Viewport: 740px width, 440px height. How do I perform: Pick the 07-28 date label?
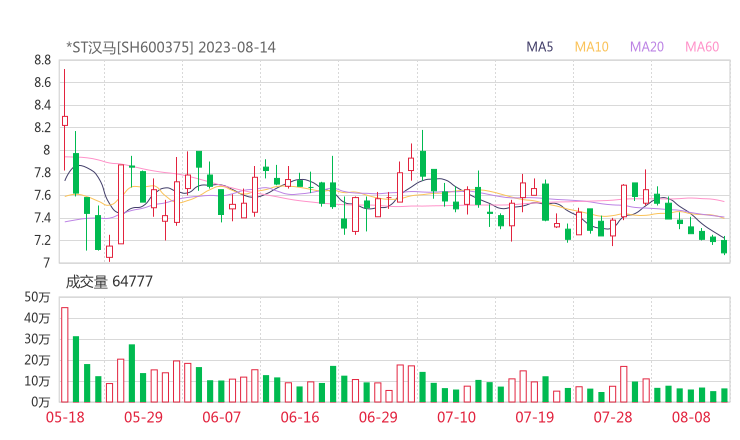613,417
